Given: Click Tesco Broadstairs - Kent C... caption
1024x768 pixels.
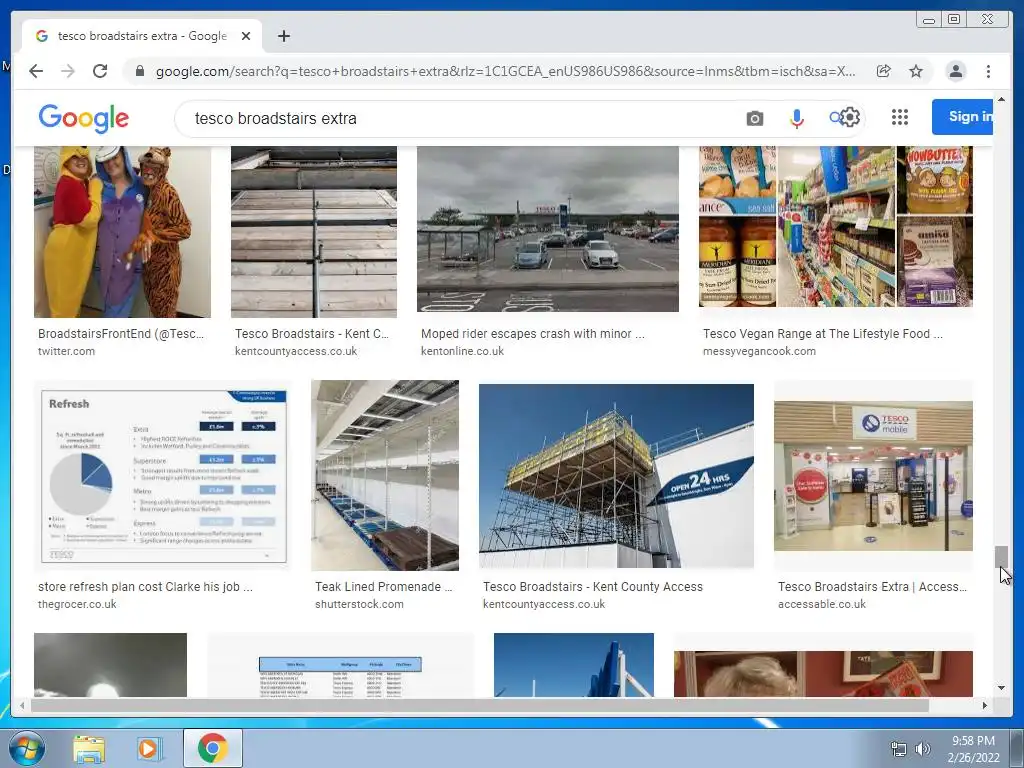Looking at the screenshot, I should pyautogui.click(x=312, y=334).
